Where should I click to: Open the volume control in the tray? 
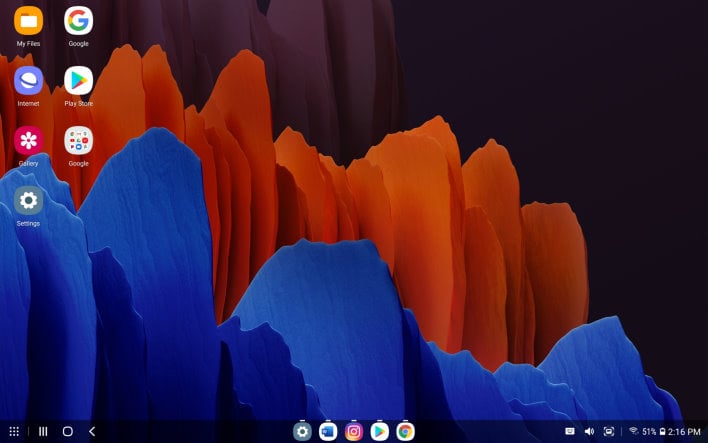click(589, 431)
